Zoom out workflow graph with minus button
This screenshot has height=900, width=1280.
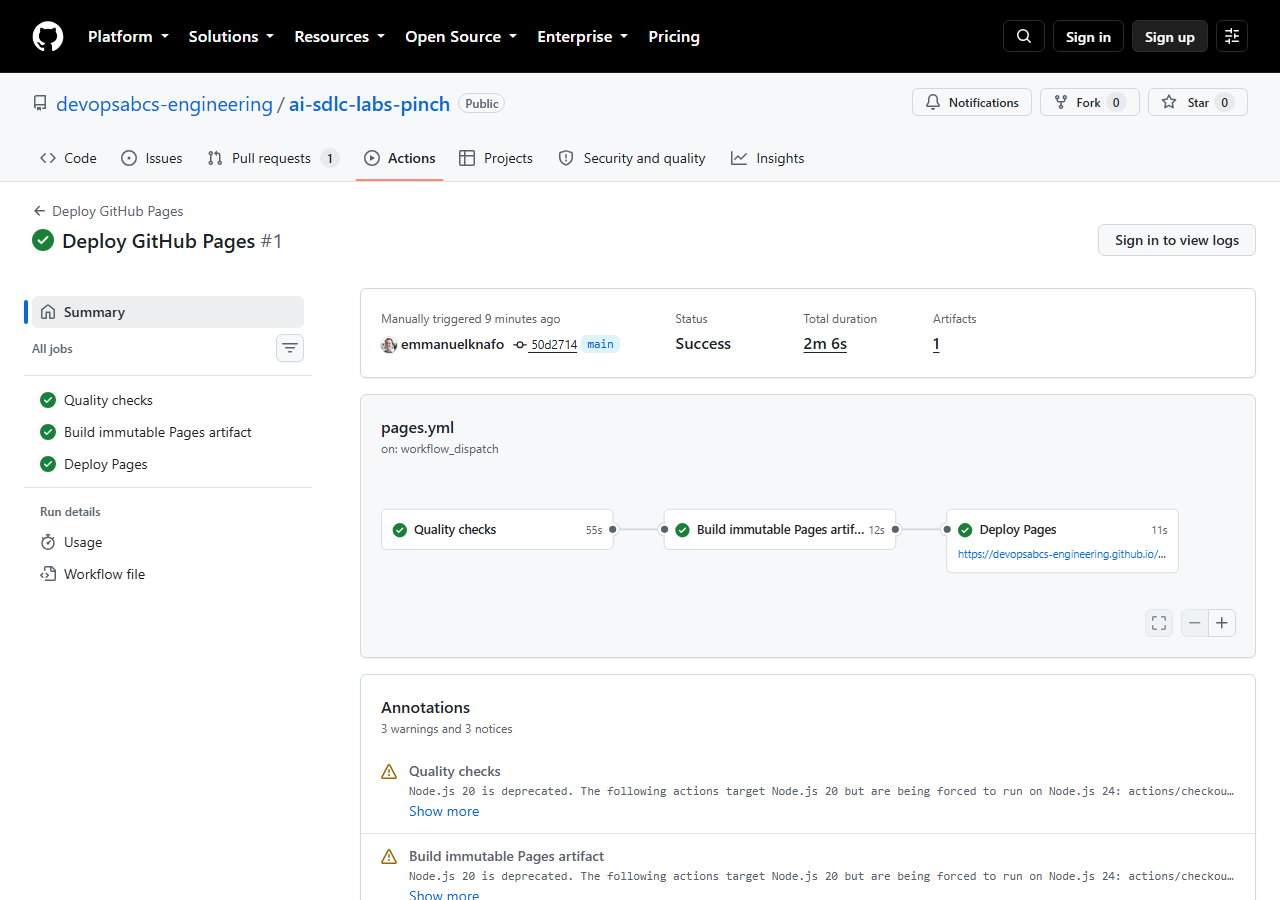click(x=1195, y=623)
